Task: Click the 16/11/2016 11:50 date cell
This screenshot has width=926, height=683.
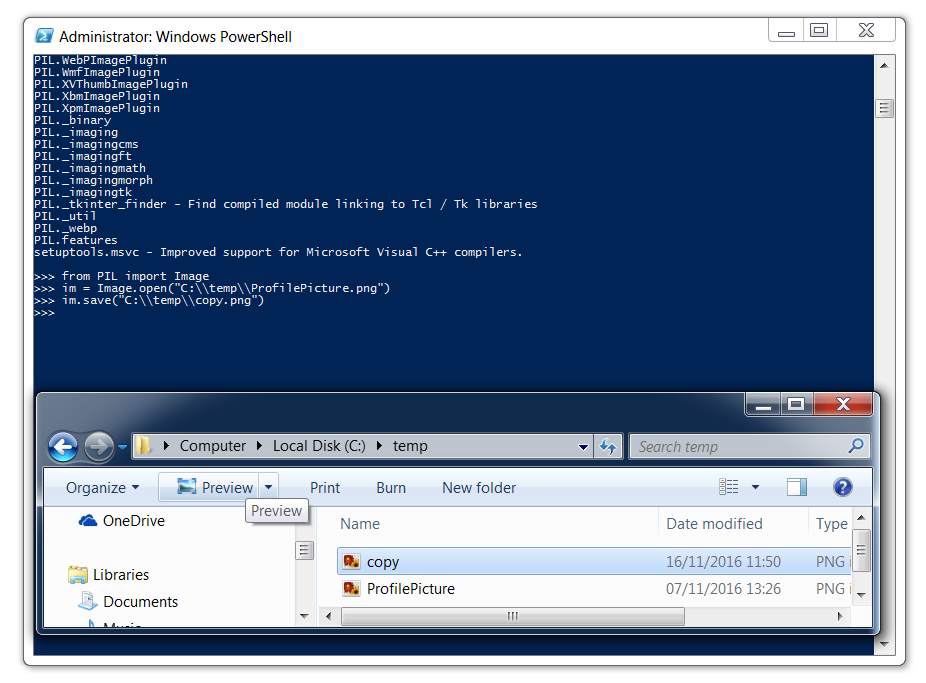Action: tap(723, 561)
